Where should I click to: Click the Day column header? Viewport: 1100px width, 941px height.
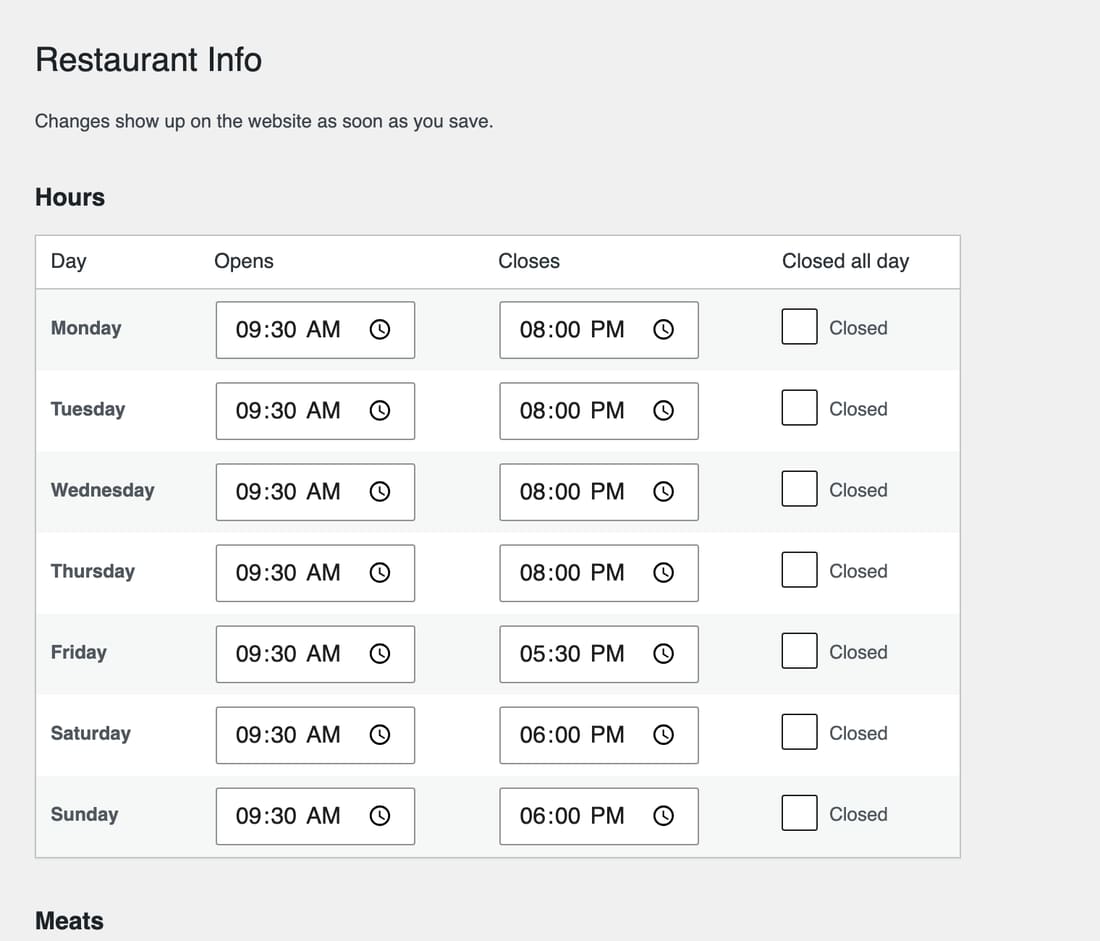[x=69, y=261]
